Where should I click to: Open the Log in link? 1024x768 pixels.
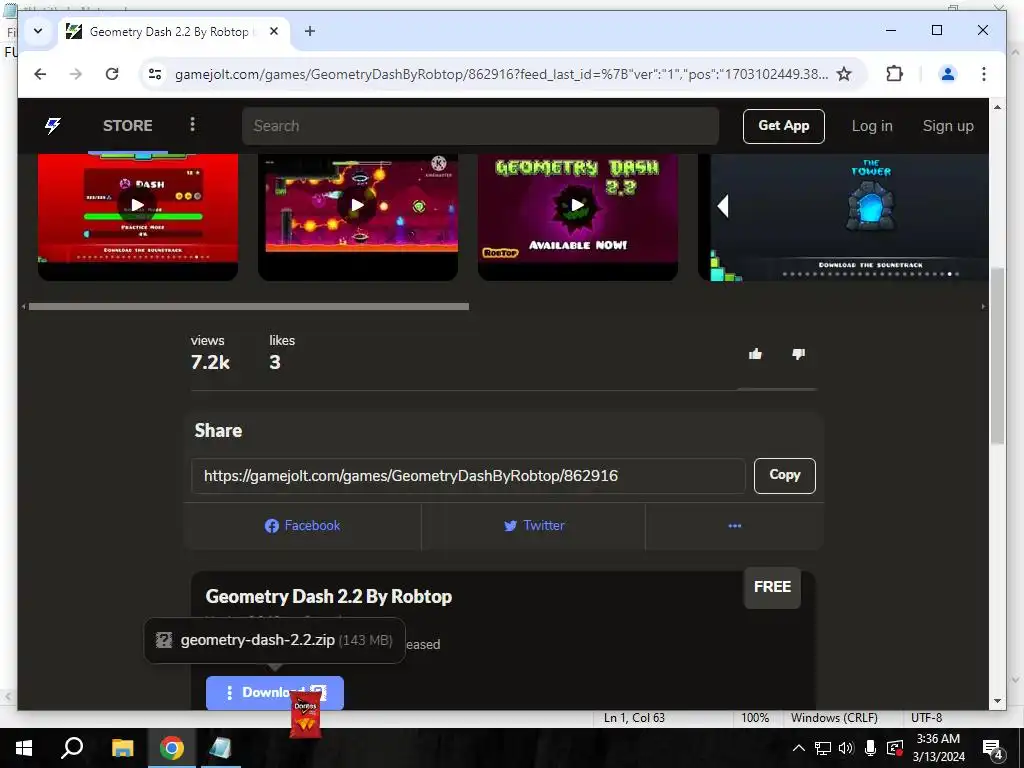(x=872, y=126)
